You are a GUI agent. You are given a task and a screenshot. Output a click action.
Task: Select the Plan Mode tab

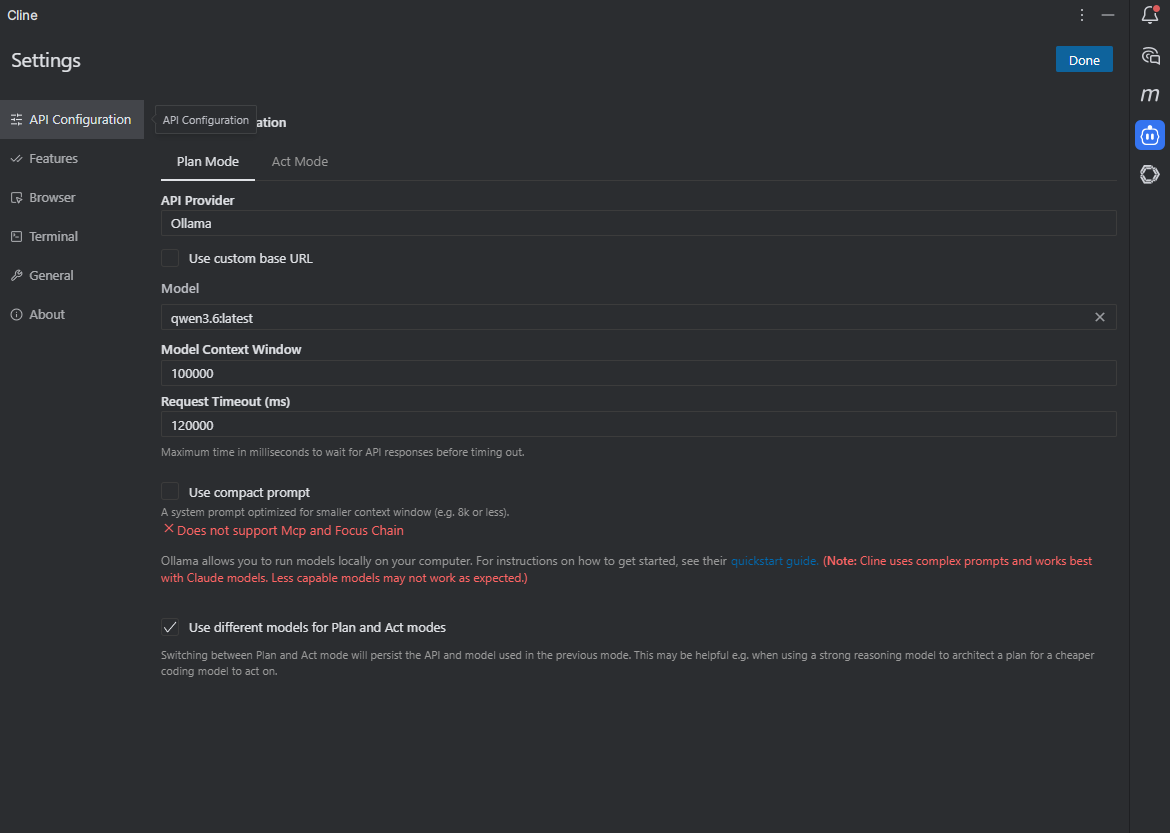coord(207,161)
